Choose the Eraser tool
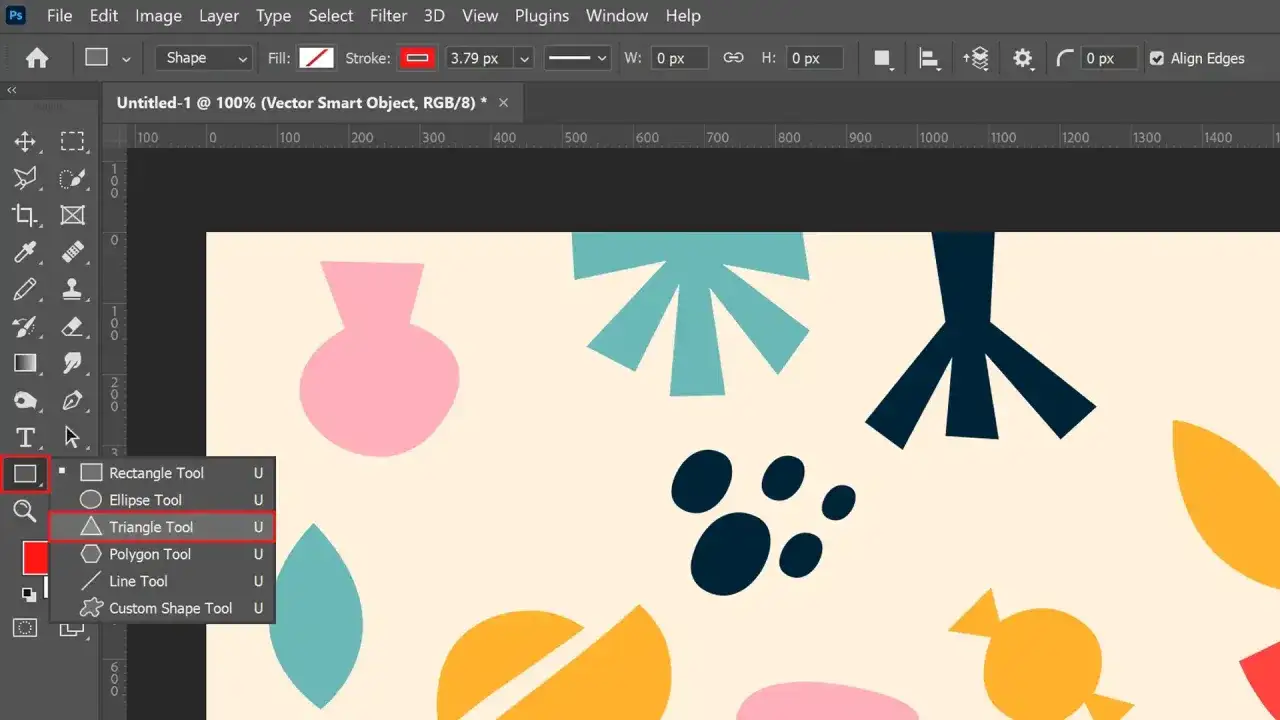The width and height of the screenshot is (1280, 720). tap(72, 326)
